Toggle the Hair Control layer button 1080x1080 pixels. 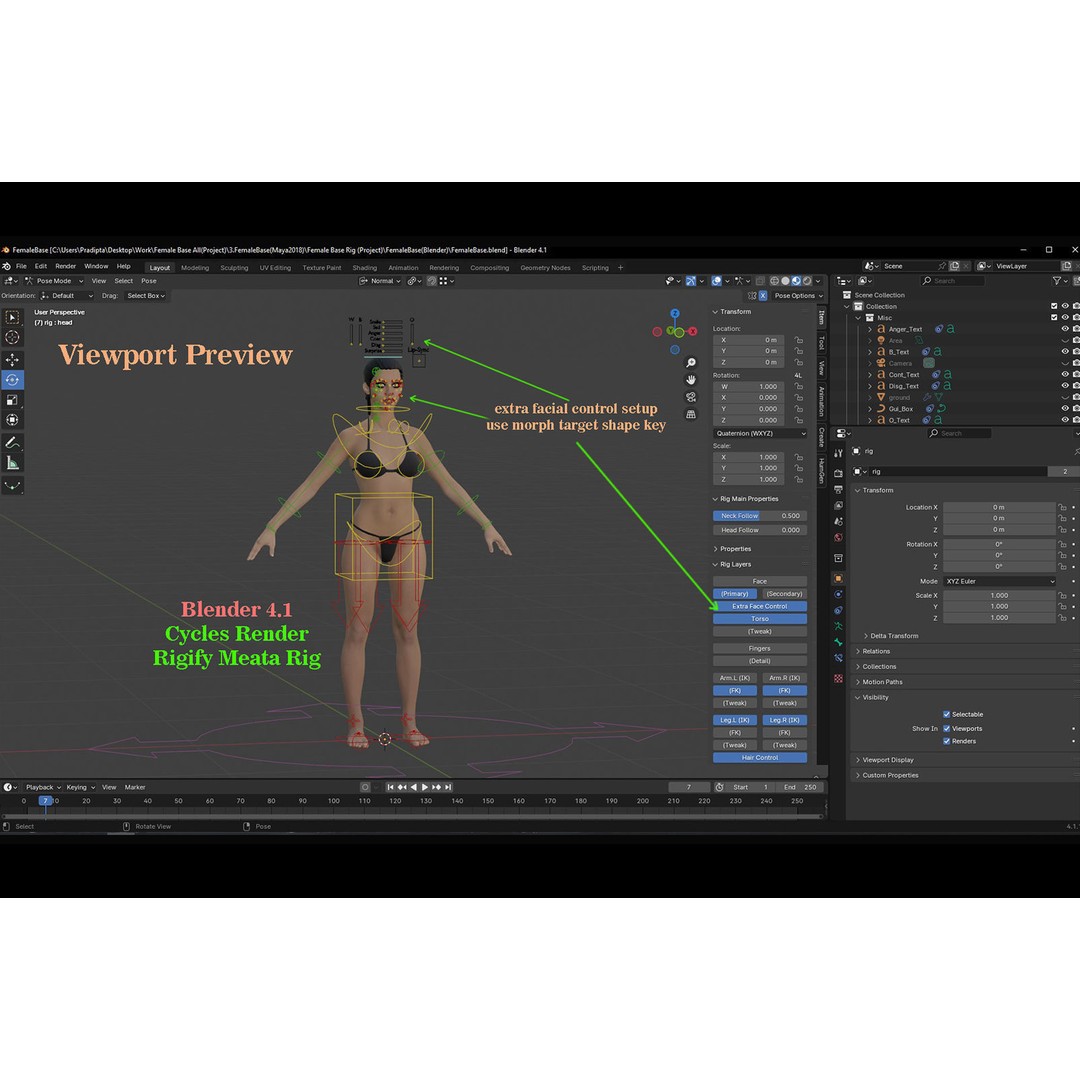[x=760, y=758]
